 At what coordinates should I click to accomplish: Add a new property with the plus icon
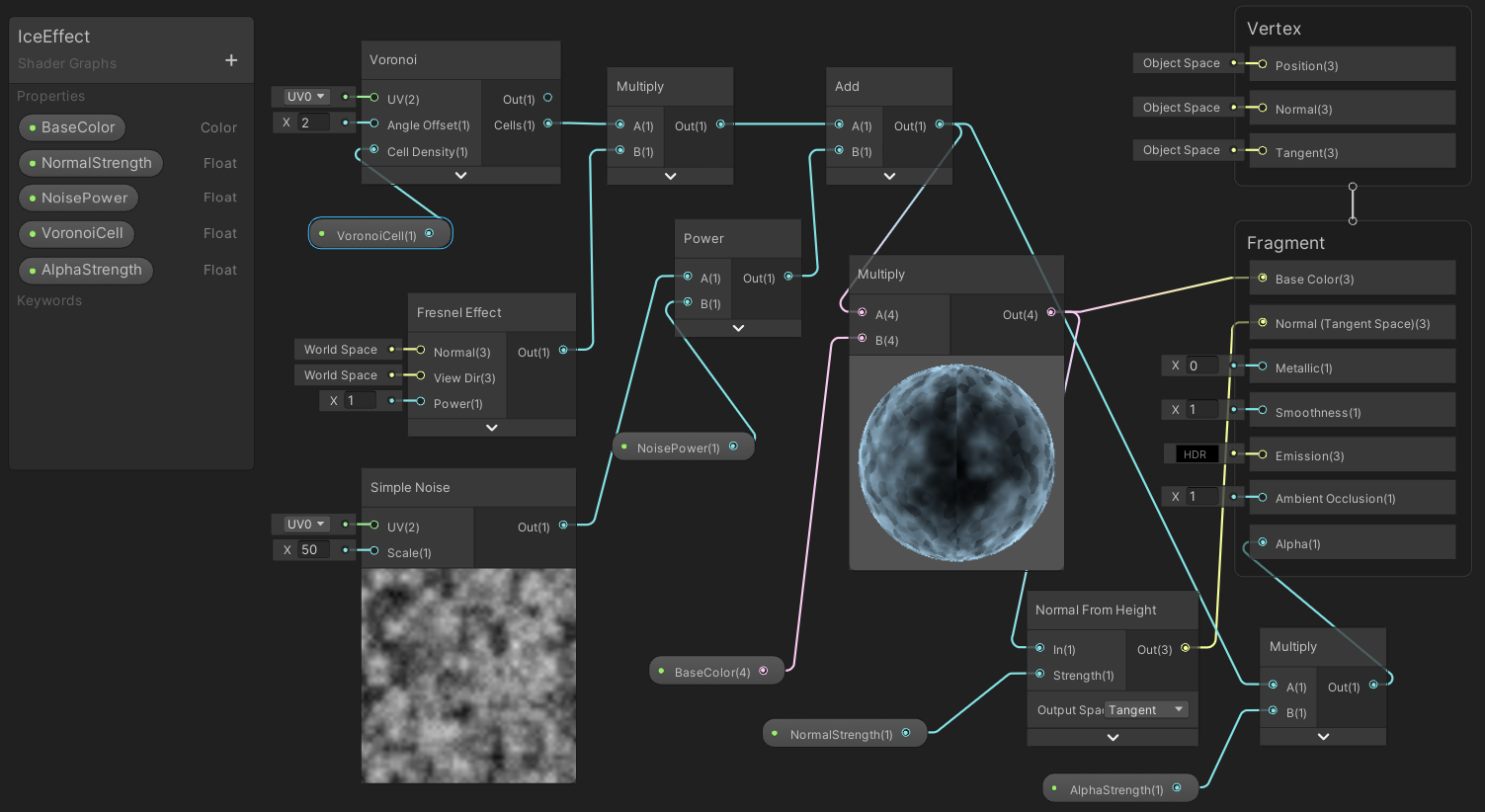click(x=230, y=59)
